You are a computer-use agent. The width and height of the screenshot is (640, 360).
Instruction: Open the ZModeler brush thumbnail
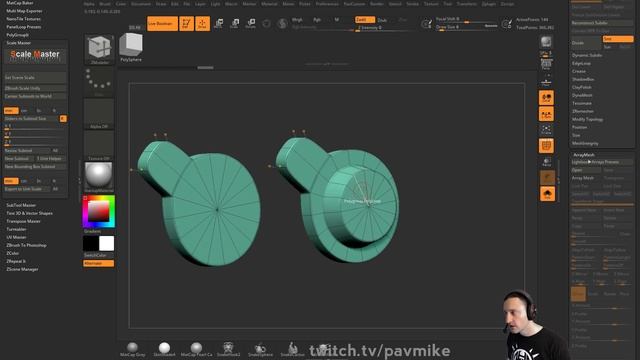click(99, 50)
